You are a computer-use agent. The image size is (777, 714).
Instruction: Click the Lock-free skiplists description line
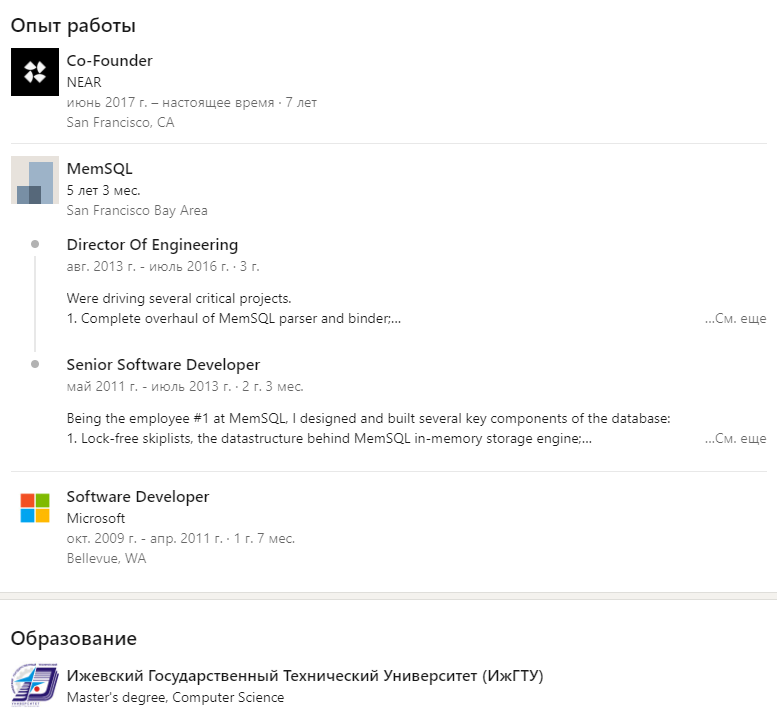tap(329, 438)
